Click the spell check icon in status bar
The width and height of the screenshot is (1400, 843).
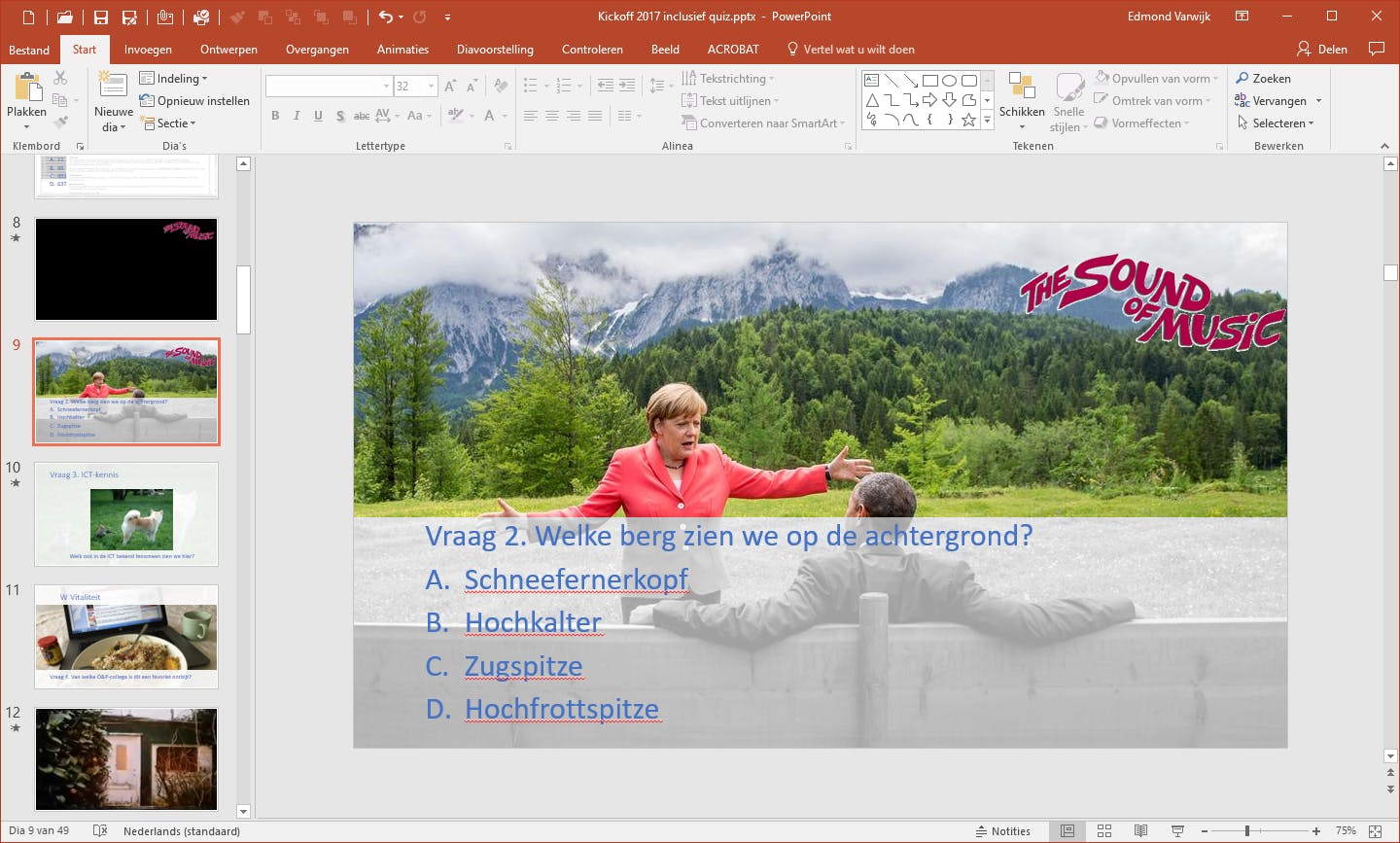[100, 831]
